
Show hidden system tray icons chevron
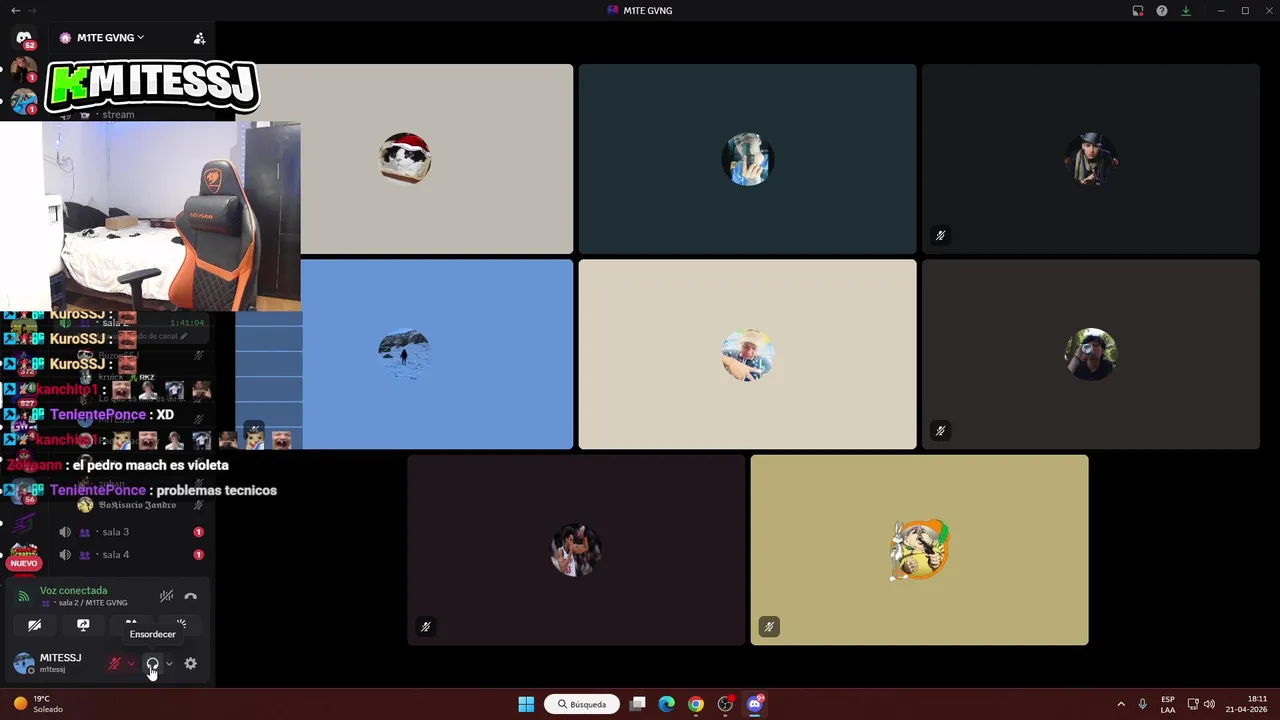click(1121, 704)
